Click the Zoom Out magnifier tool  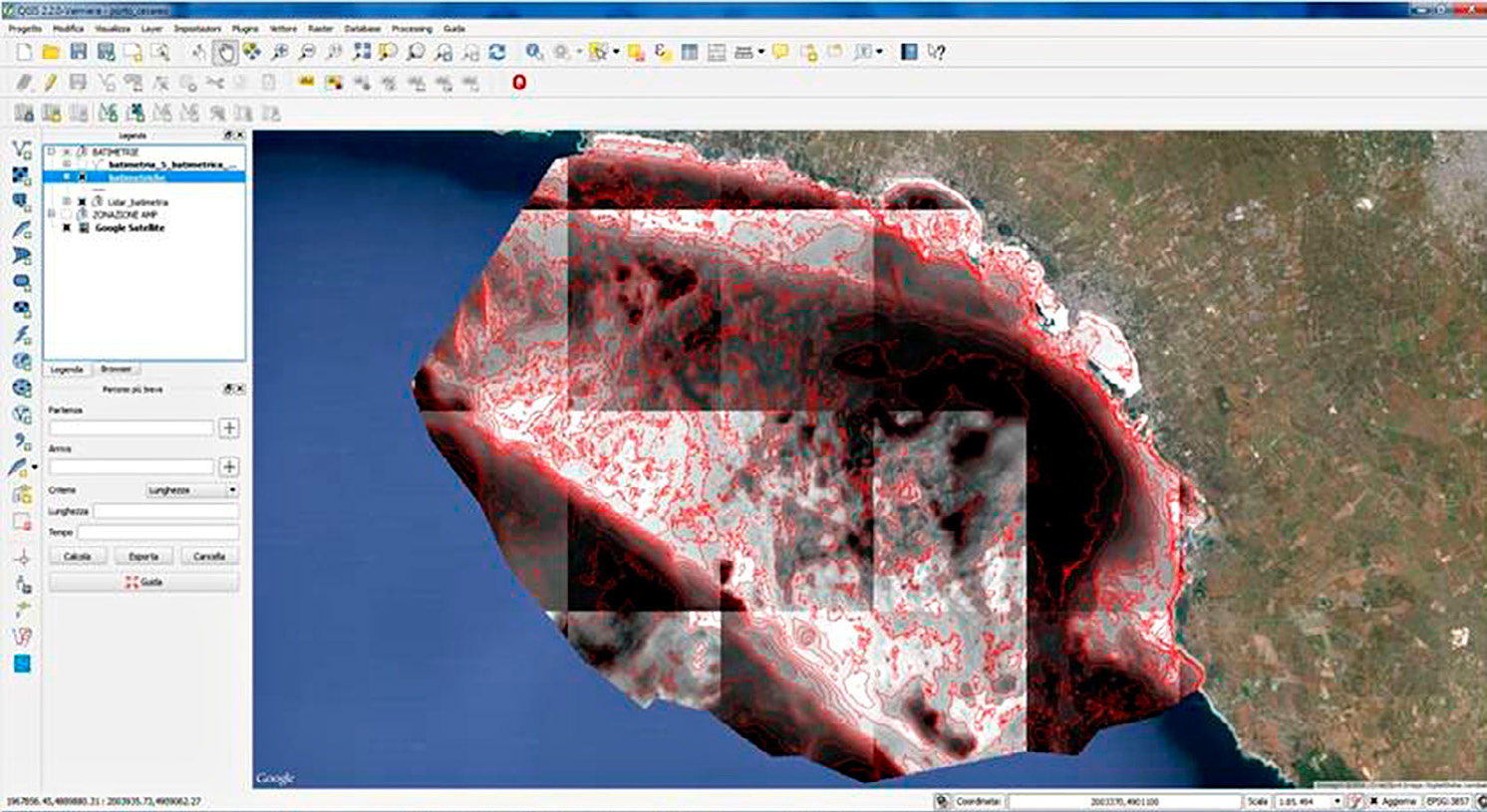click(307, 52)
